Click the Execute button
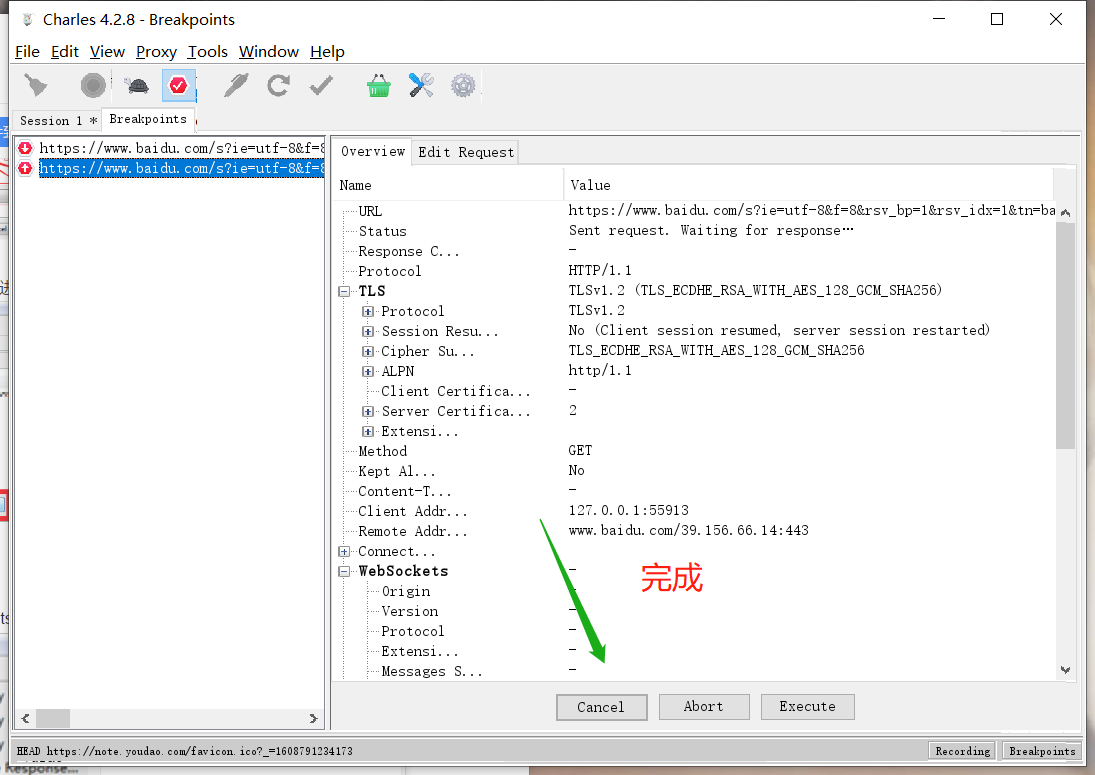 [807, 707]
